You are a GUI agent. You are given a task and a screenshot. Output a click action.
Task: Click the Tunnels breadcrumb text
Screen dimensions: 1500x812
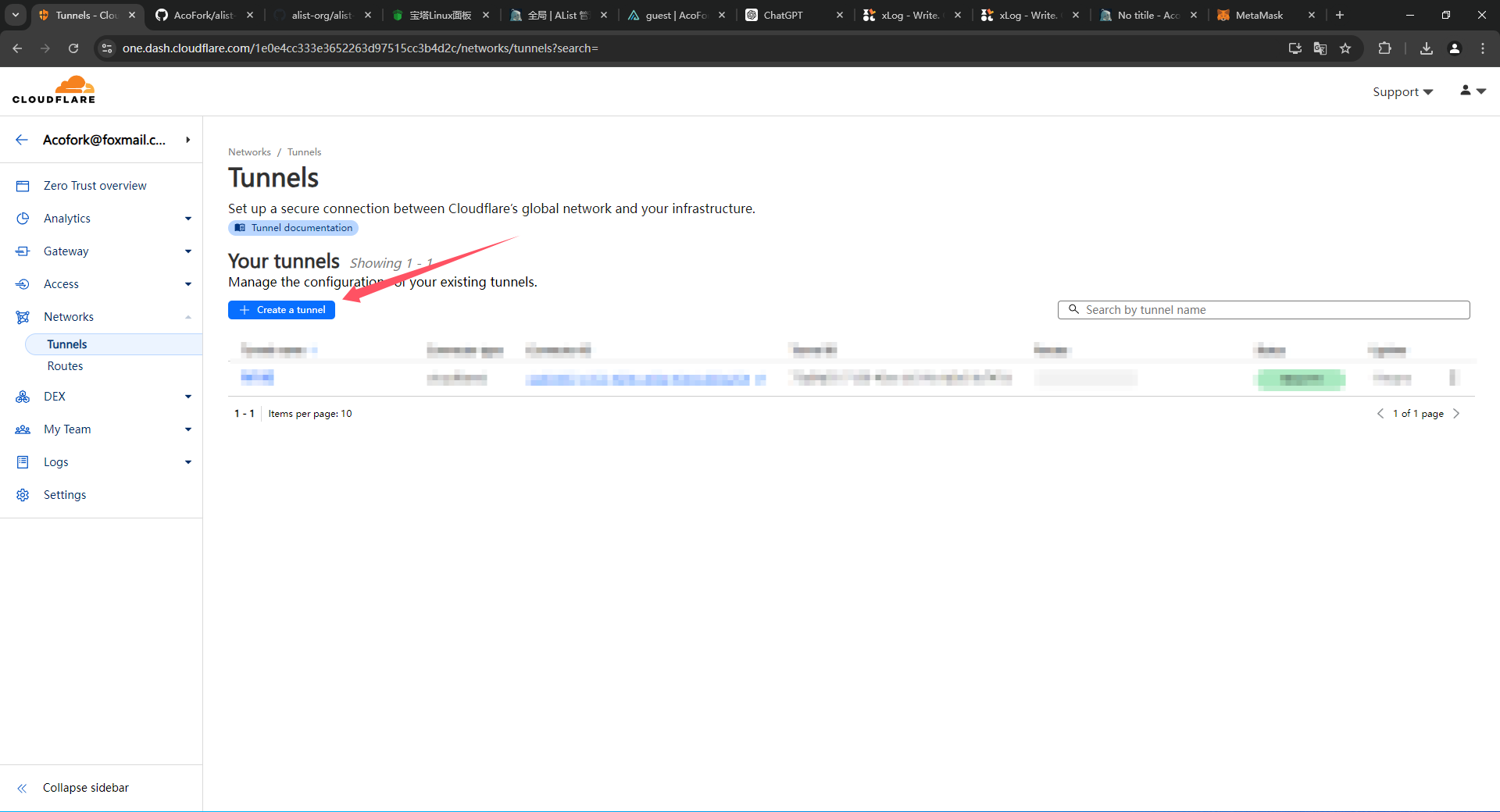(304, 152)
